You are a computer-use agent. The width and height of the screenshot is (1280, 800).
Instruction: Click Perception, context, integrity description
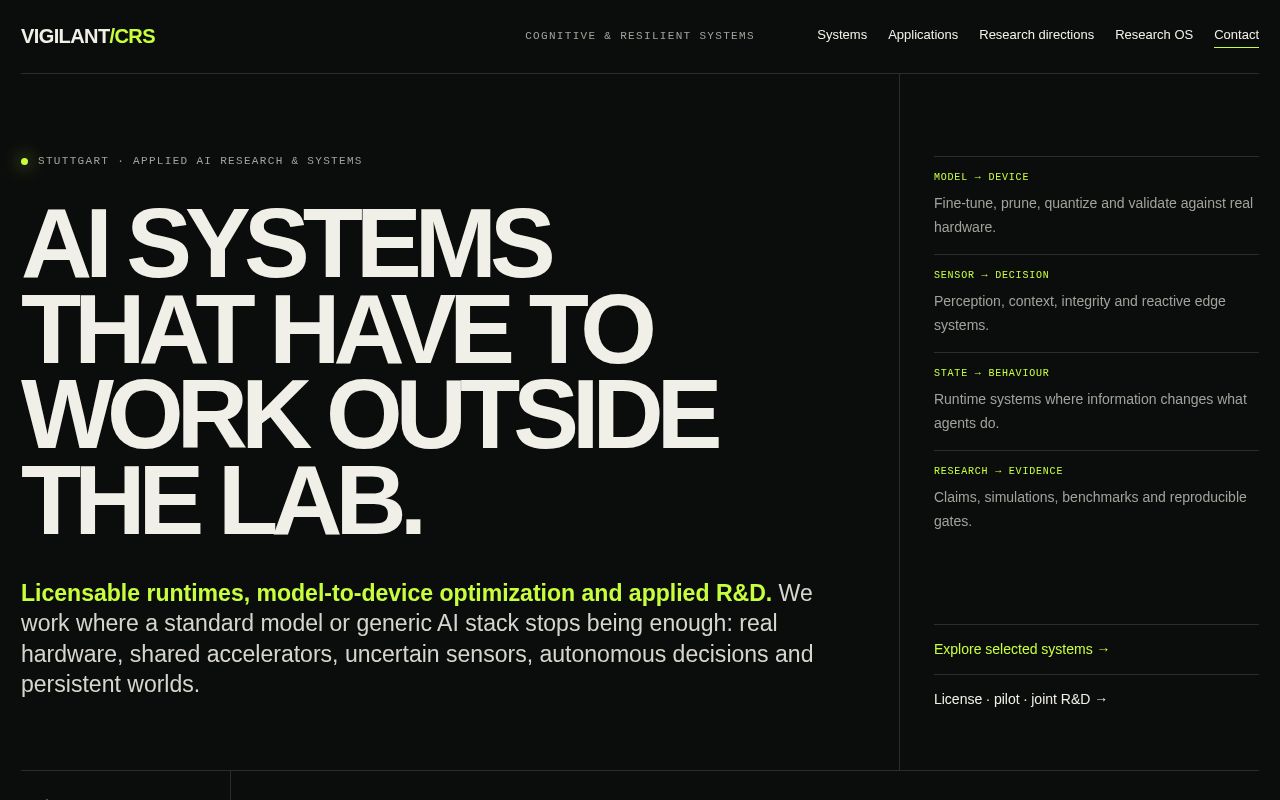pos(1080,313)
